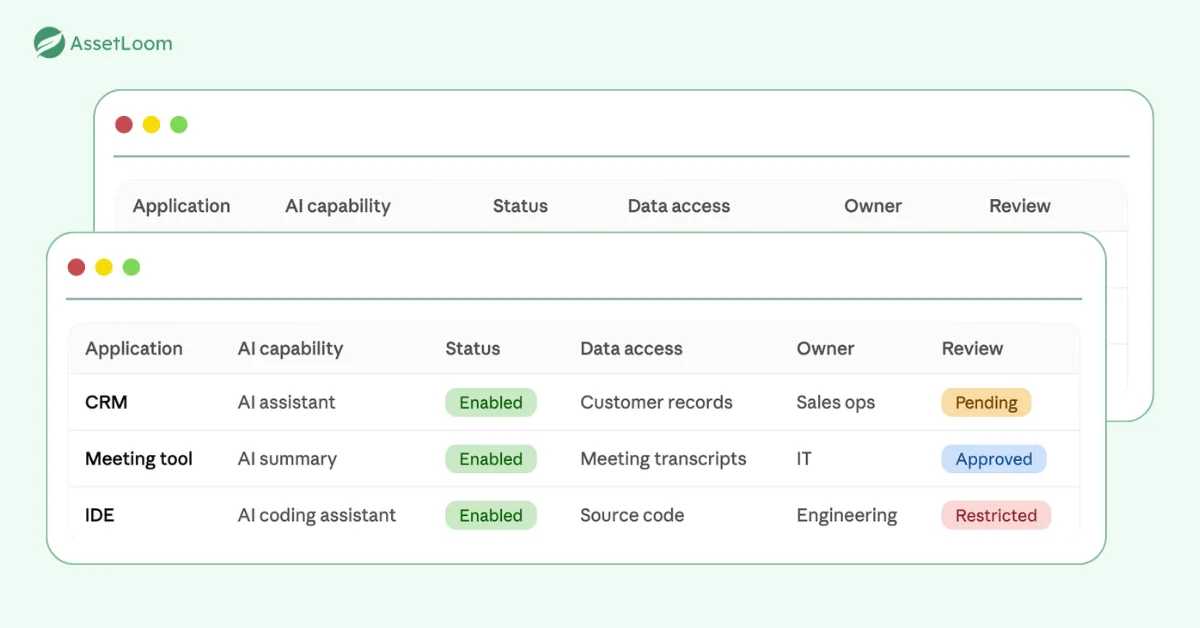Click Review column header in front window
The height and width of the screenshot is (628, 1200).
click(972, 349)
